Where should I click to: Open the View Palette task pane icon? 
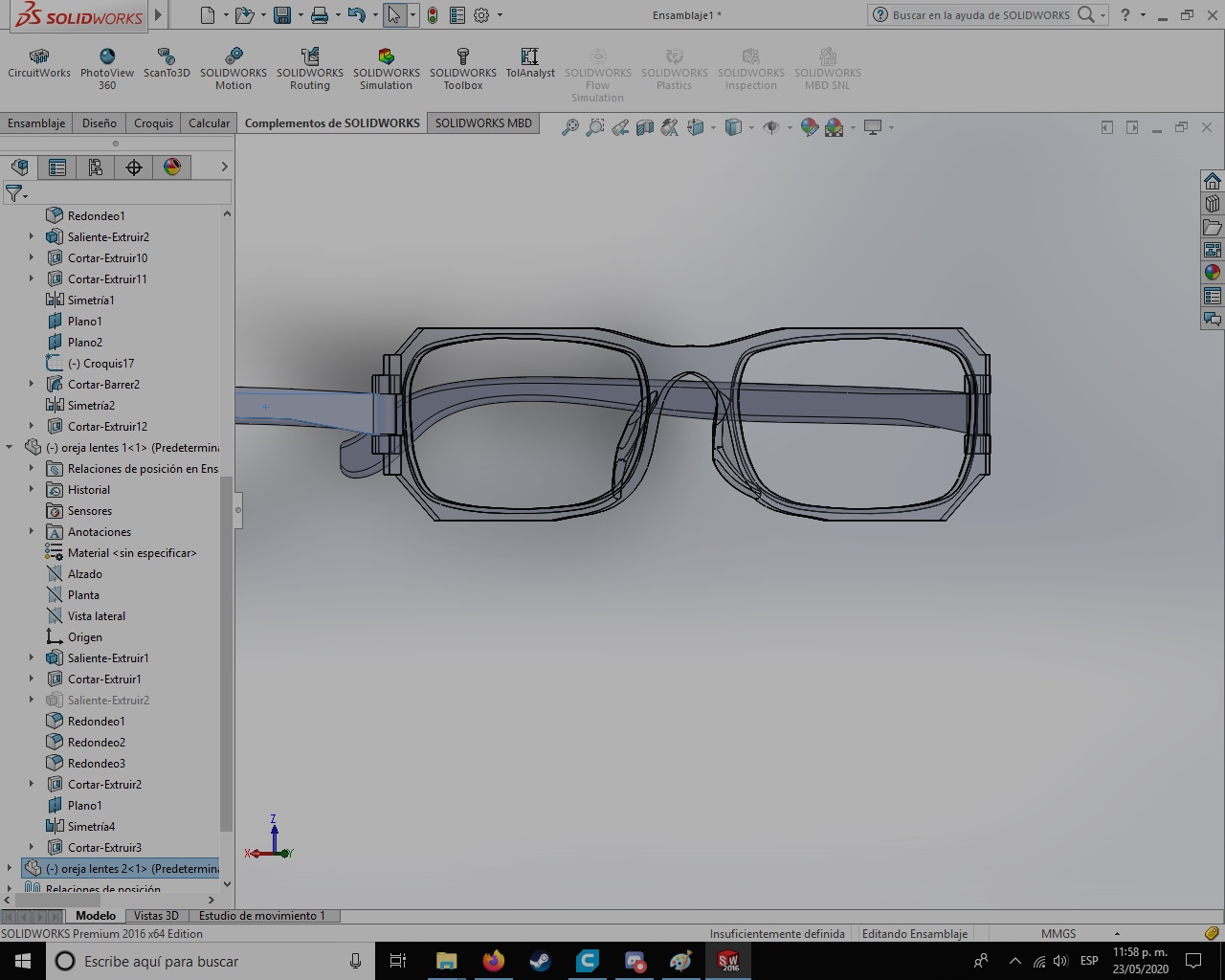click(1213, 250)
